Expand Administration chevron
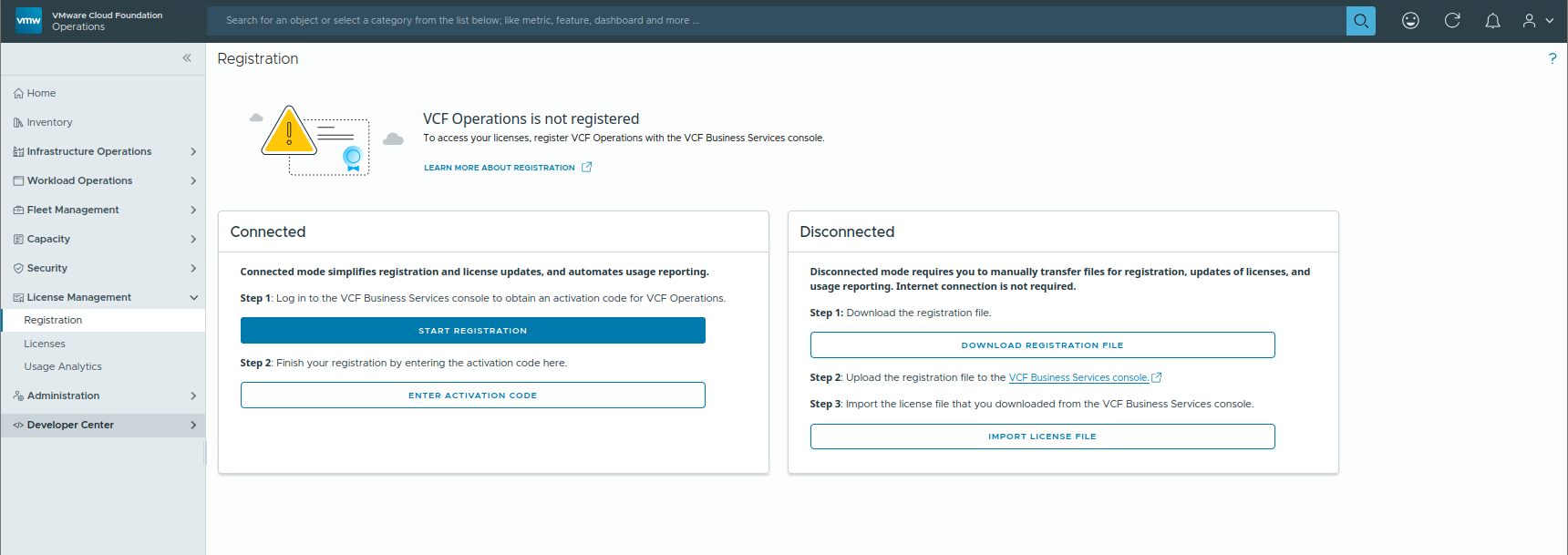 (193, 396)
